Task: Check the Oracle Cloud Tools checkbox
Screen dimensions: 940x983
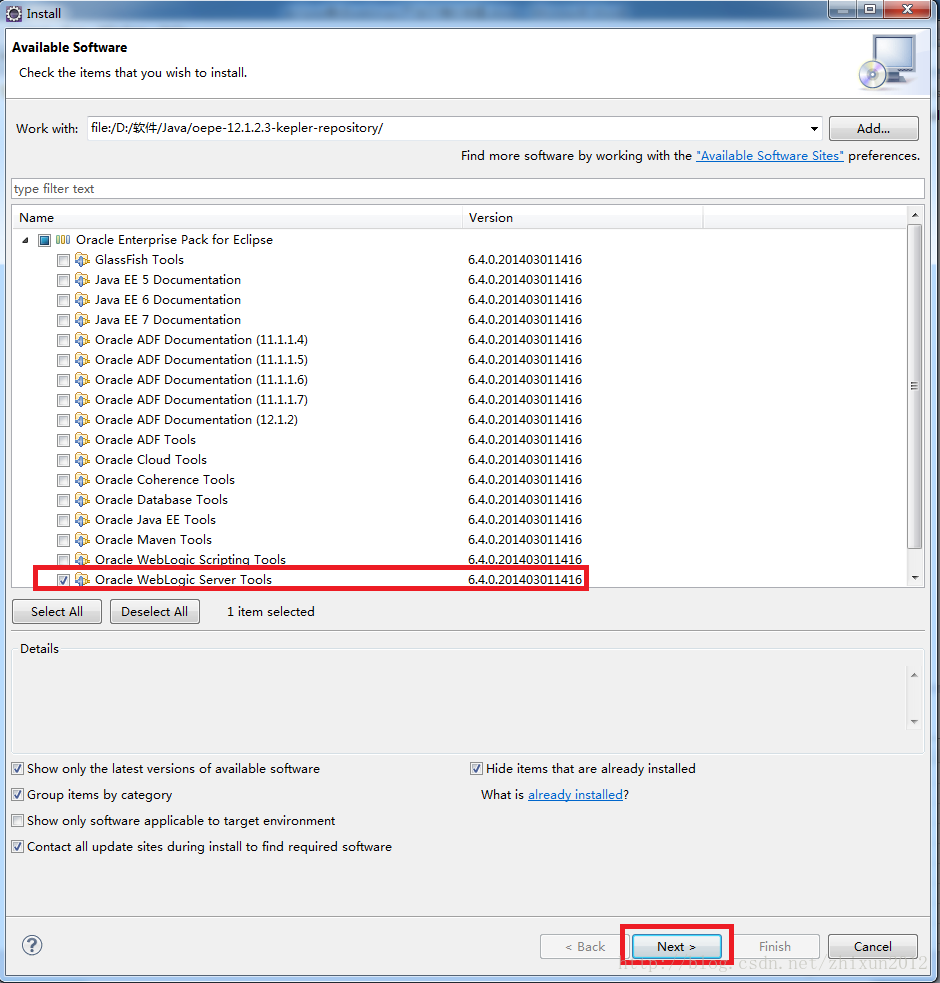Action: point(63,460)
